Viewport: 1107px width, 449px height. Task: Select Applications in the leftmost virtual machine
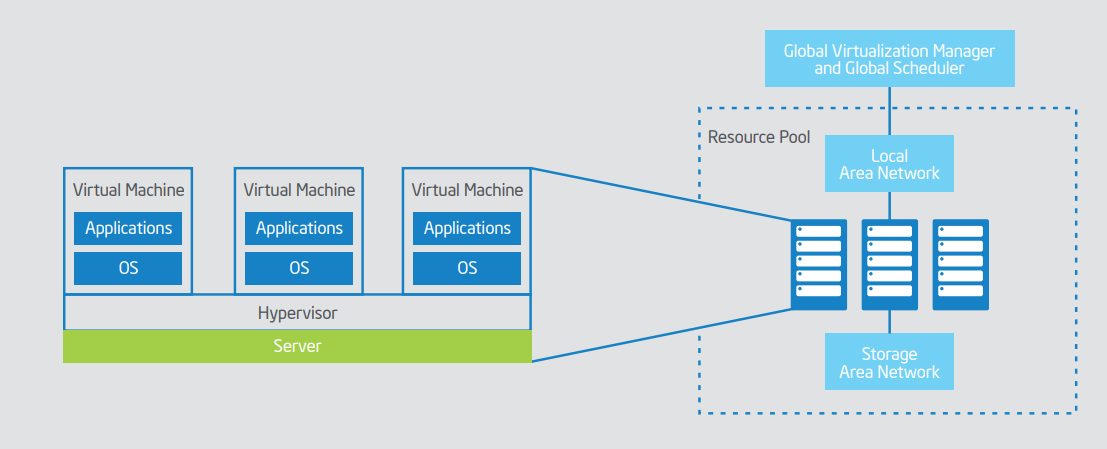(x=128, y=228)
